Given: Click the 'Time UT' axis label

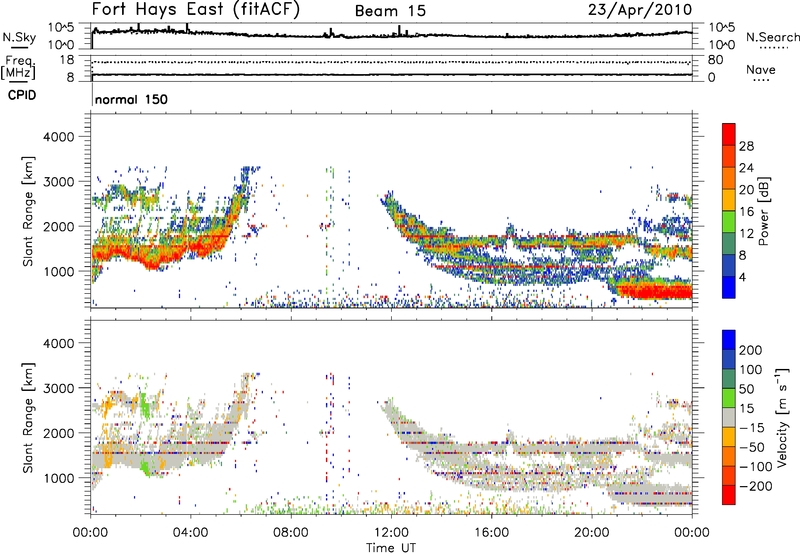Looking at the screenshot, I should [391, 548].
